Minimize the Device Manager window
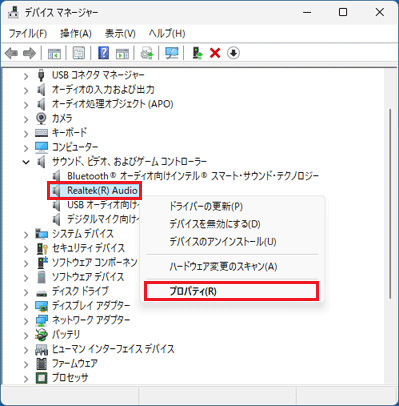 pos(307,12)
